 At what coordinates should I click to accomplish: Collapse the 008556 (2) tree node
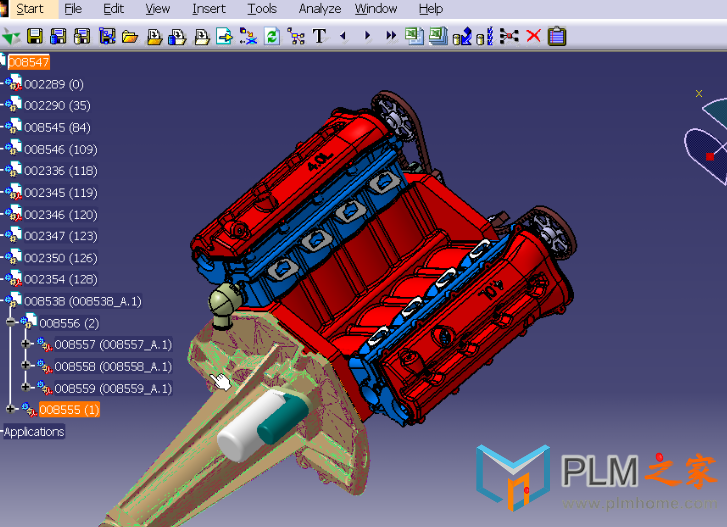click(11, 322)
